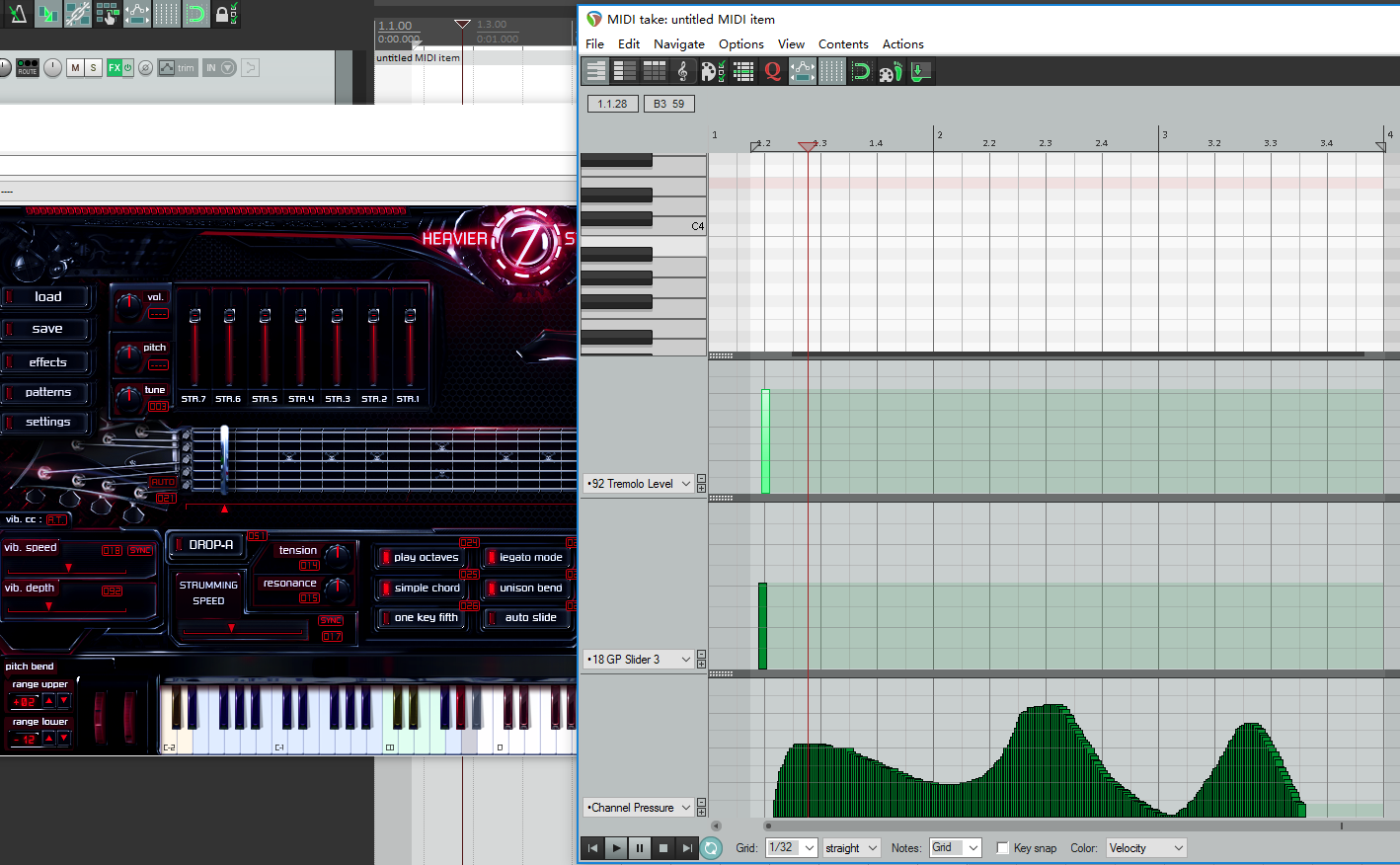
Task: Open MIDI filter events palette icon
Action: click(x=713, y=71)
